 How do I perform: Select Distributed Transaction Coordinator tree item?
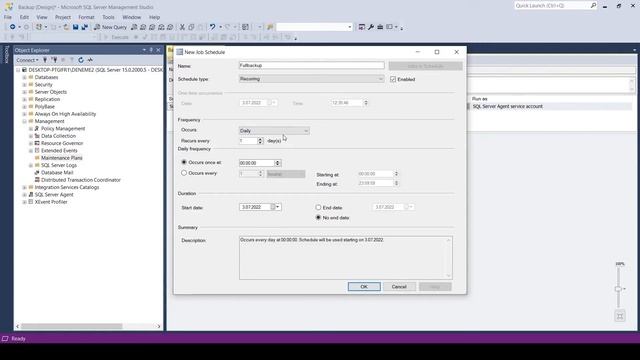click(x=81, y=180)
